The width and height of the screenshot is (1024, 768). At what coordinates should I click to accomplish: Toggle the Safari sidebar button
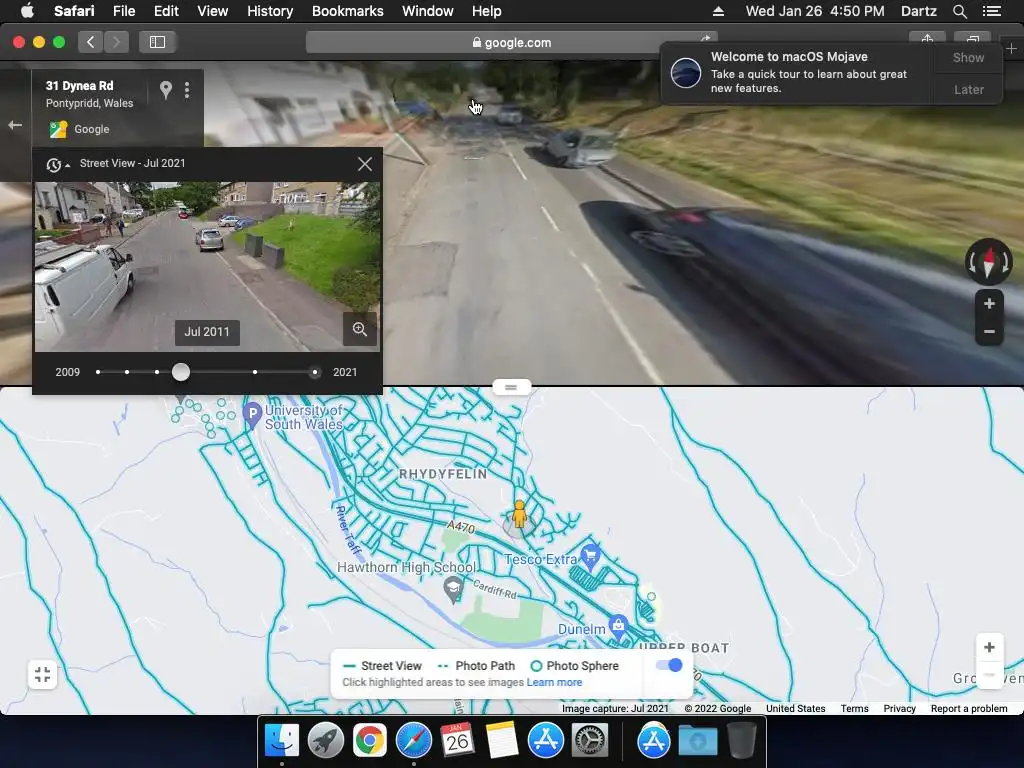(x=157, y=42)
